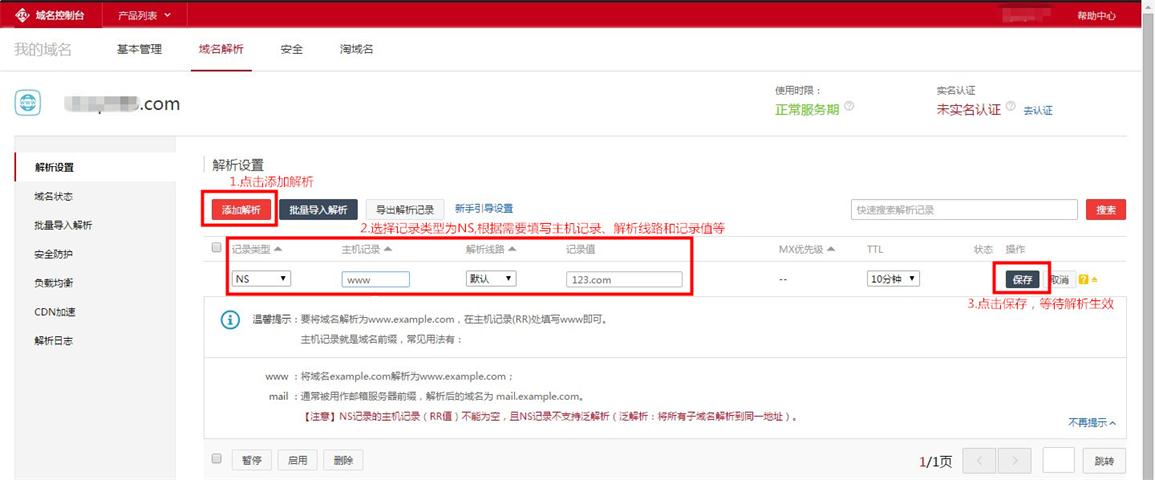Click the info icon beside 温馨提示

coord(229,320)
